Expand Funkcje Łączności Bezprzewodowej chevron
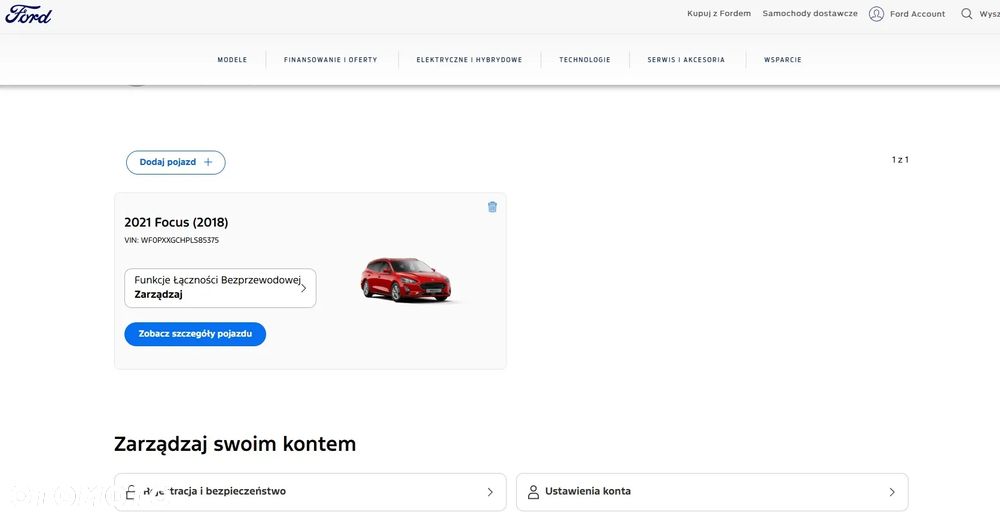Image resolution: width=1000 pixels, height=516 pixels. [303, 288]
